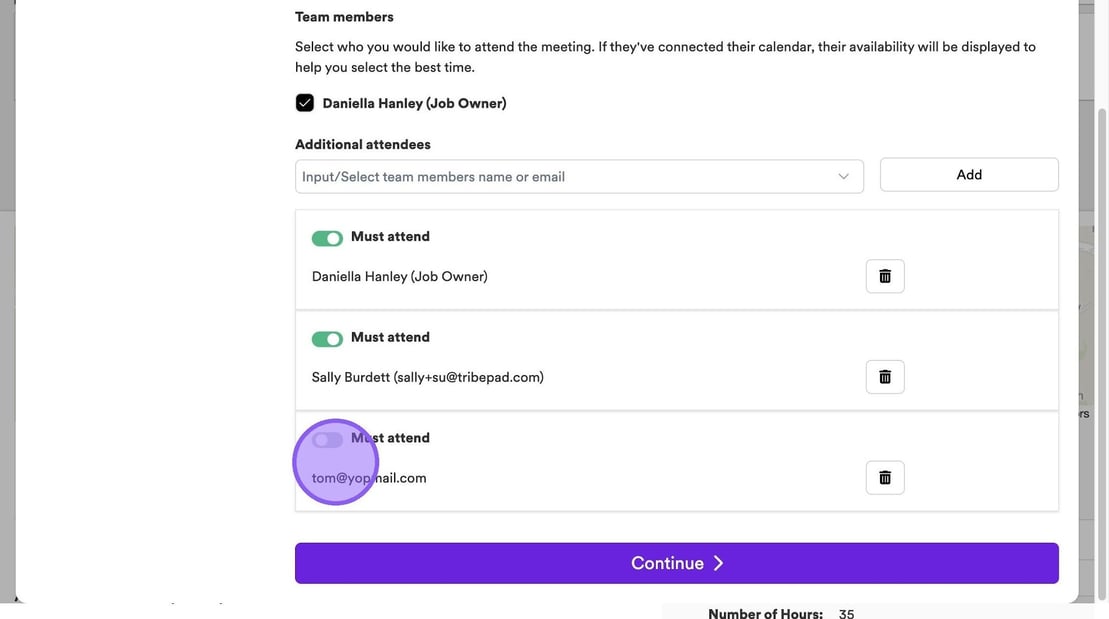Uncheck Daniella Hanley (Job Owner) checkbox

(305, 103)
